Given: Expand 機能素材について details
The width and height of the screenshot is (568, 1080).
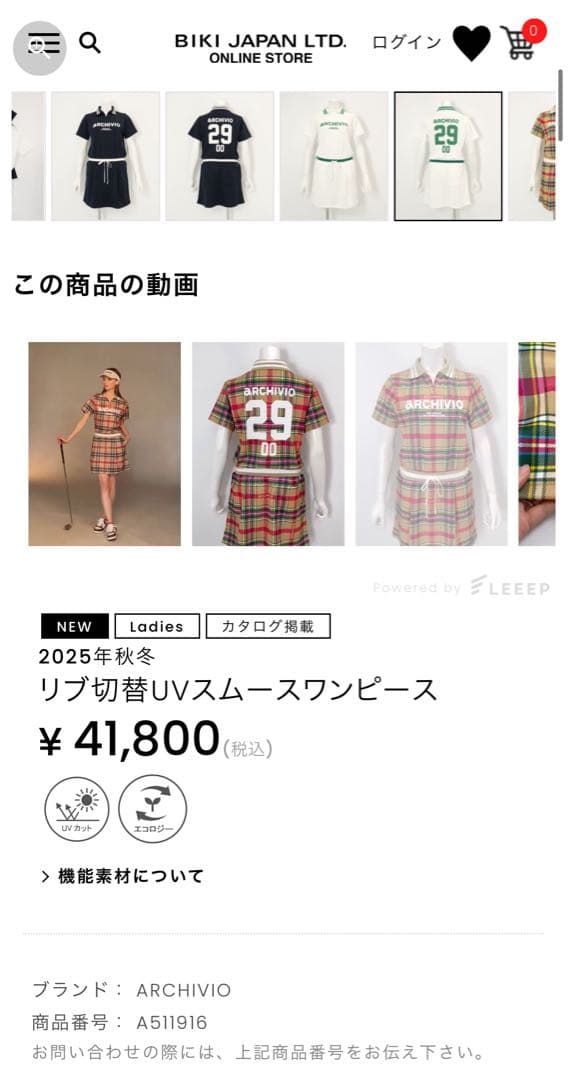Looking at the screenshot, I should coord(122,876).
